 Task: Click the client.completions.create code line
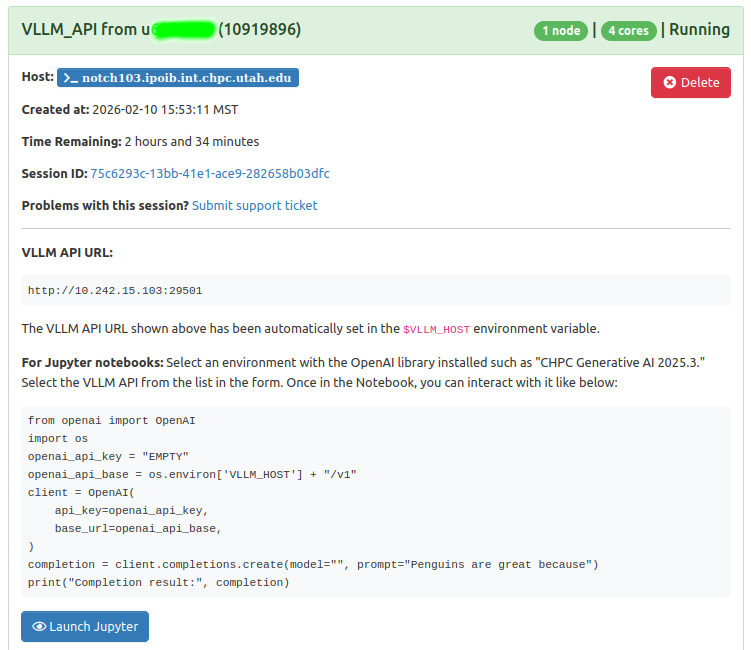click(312, 565)
